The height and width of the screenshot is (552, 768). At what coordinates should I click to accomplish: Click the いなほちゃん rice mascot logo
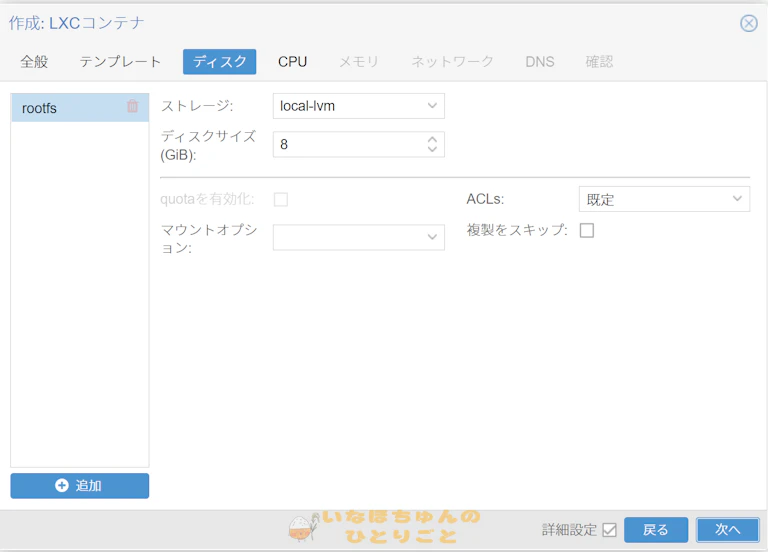pyautogui.click(x=302, y=528)
